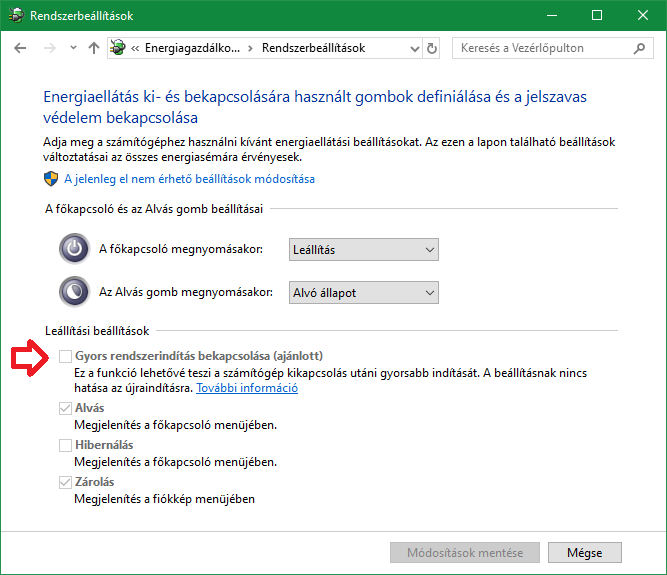This screenshot has width=667, height=575.
Task: Minimize the Rendszerbeállítások window
Action: click(552, 15)
